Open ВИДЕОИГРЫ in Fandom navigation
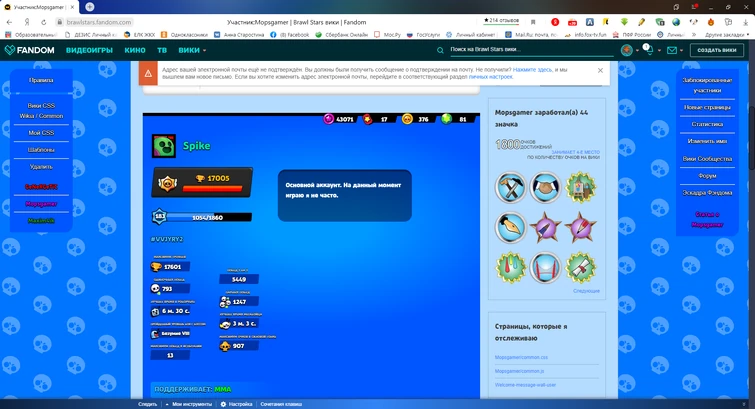This screenshot has height=409, width=755. [89, 50]
